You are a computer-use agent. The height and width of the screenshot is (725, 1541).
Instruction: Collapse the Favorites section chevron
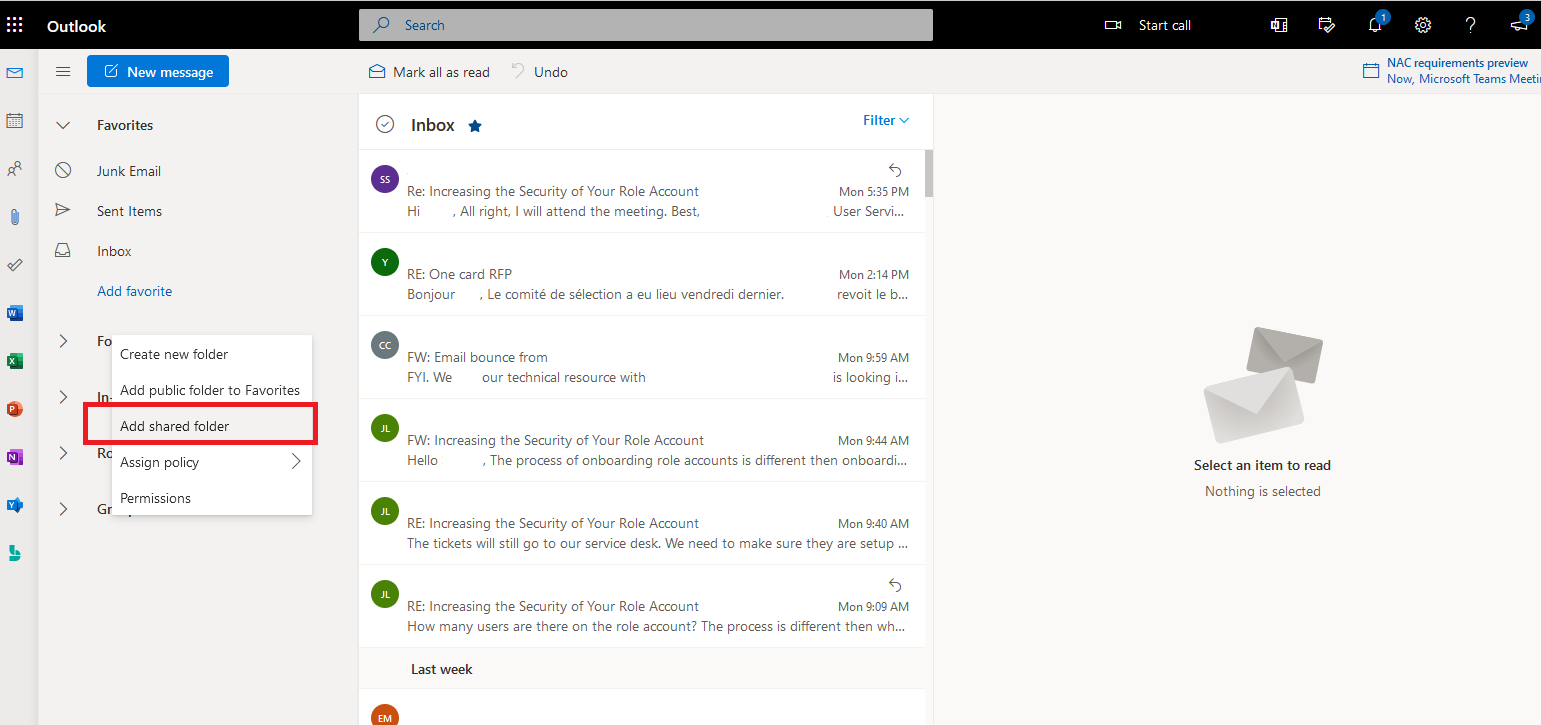point(63,125)
